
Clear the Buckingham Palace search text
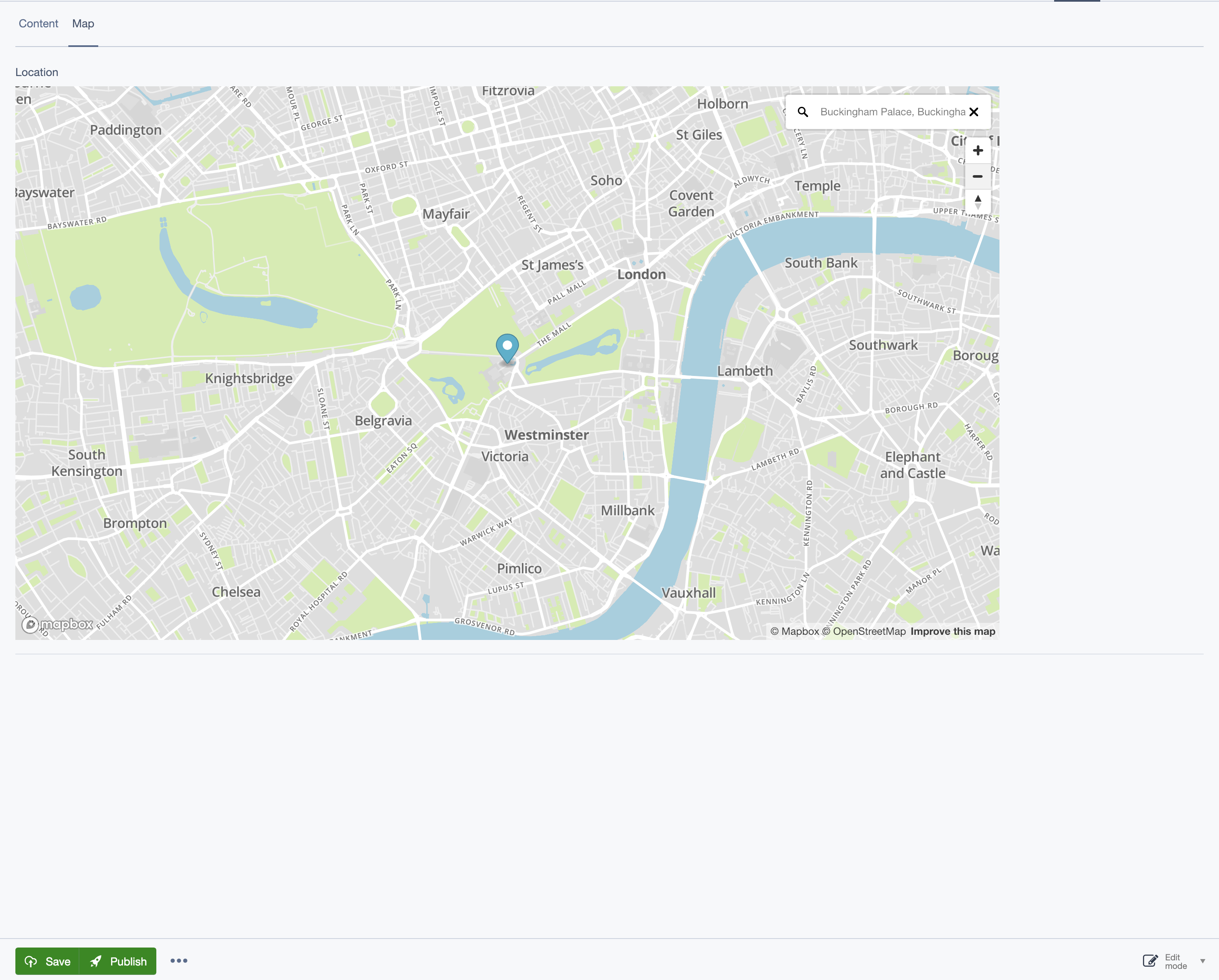coord(973,112)
